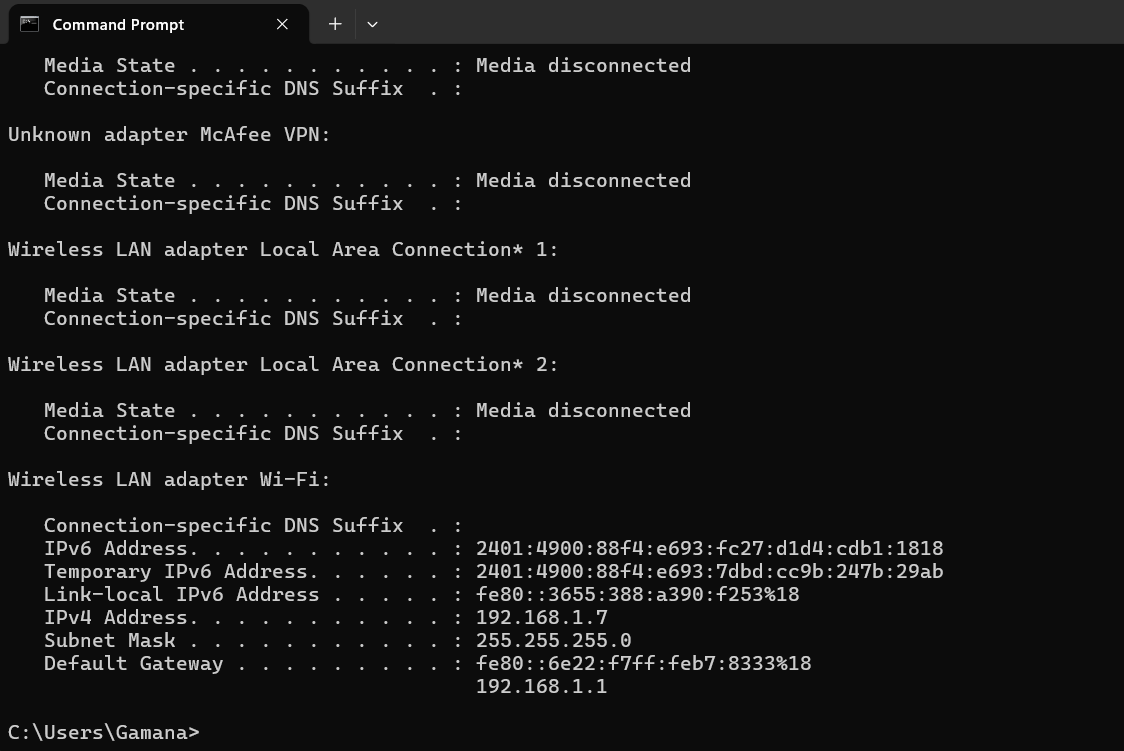
Task: Click the Default Gateway address 192.168.1.1
Action: coord(541,686)
